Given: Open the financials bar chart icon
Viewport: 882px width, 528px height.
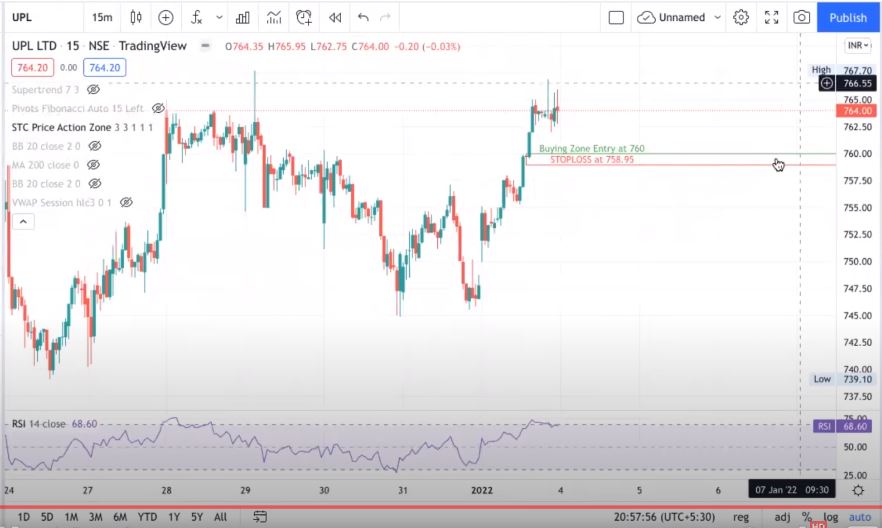Looking at the screenshot, I should pos(242,17).
